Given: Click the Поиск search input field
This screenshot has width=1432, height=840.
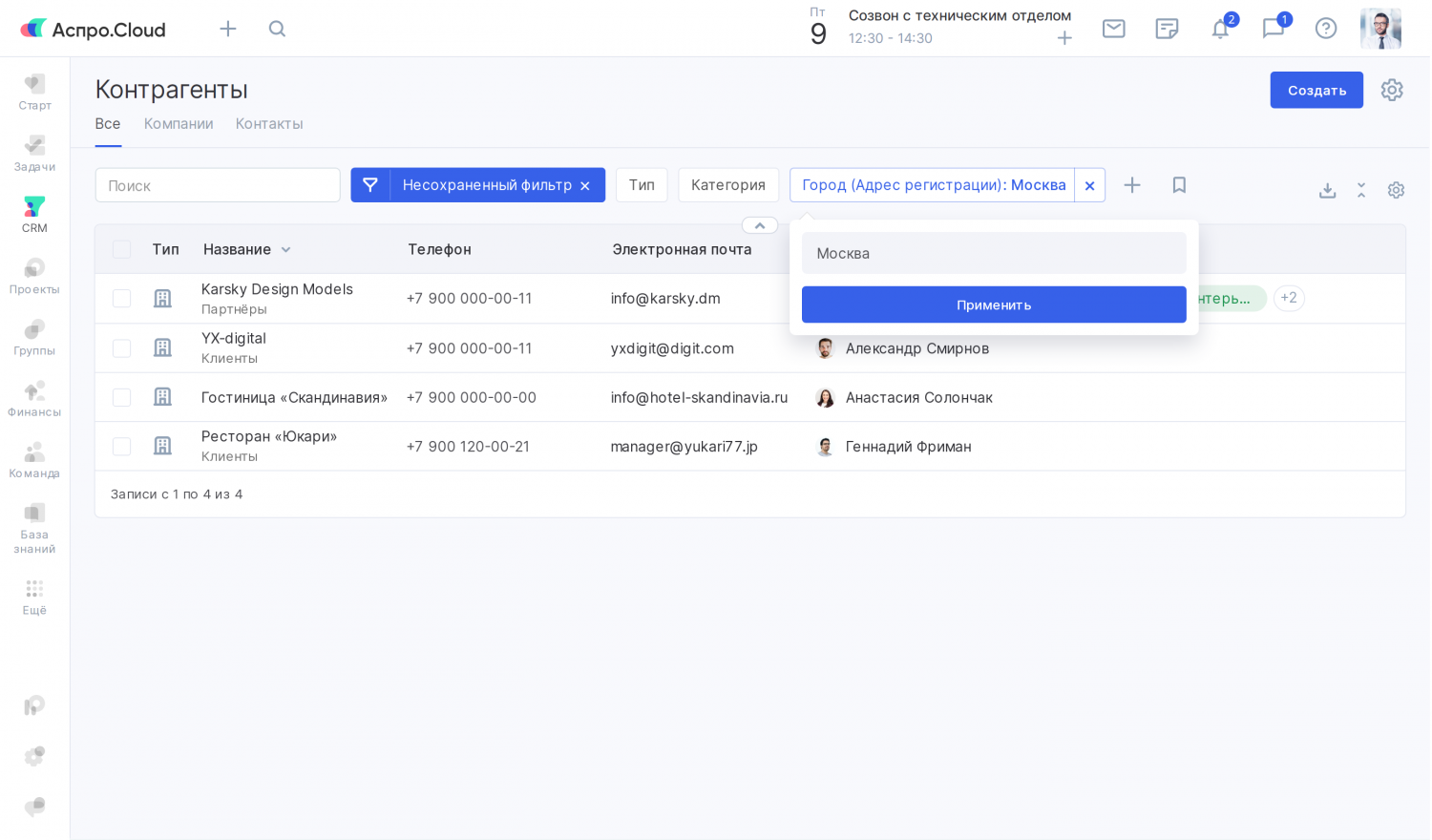Looking at the screenshot, I should pyautogui.click(x=218, y=186).
